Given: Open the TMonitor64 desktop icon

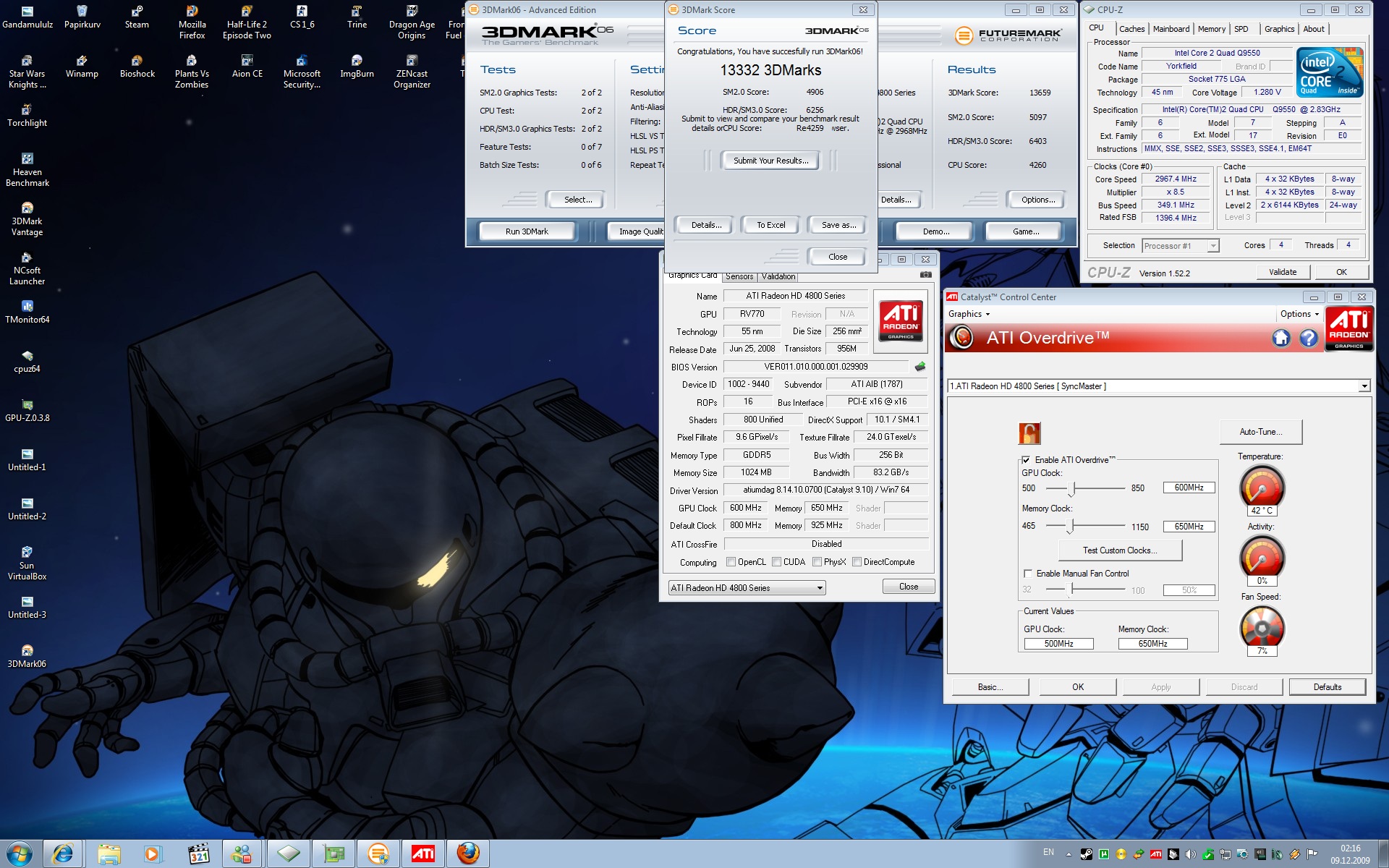Looking at the screenshot, I should (27, 312).
